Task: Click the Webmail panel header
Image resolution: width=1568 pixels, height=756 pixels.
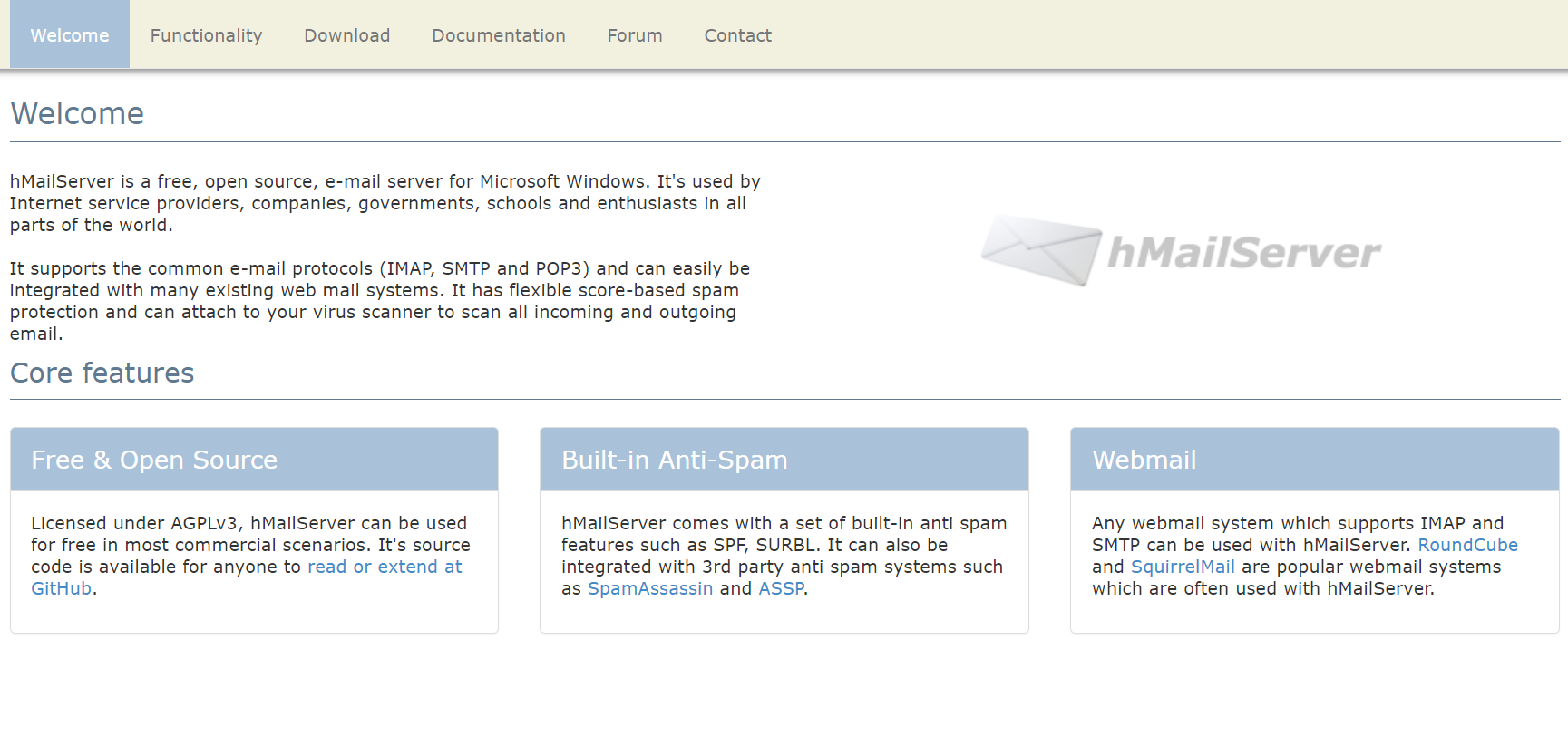Action: 1313,460
